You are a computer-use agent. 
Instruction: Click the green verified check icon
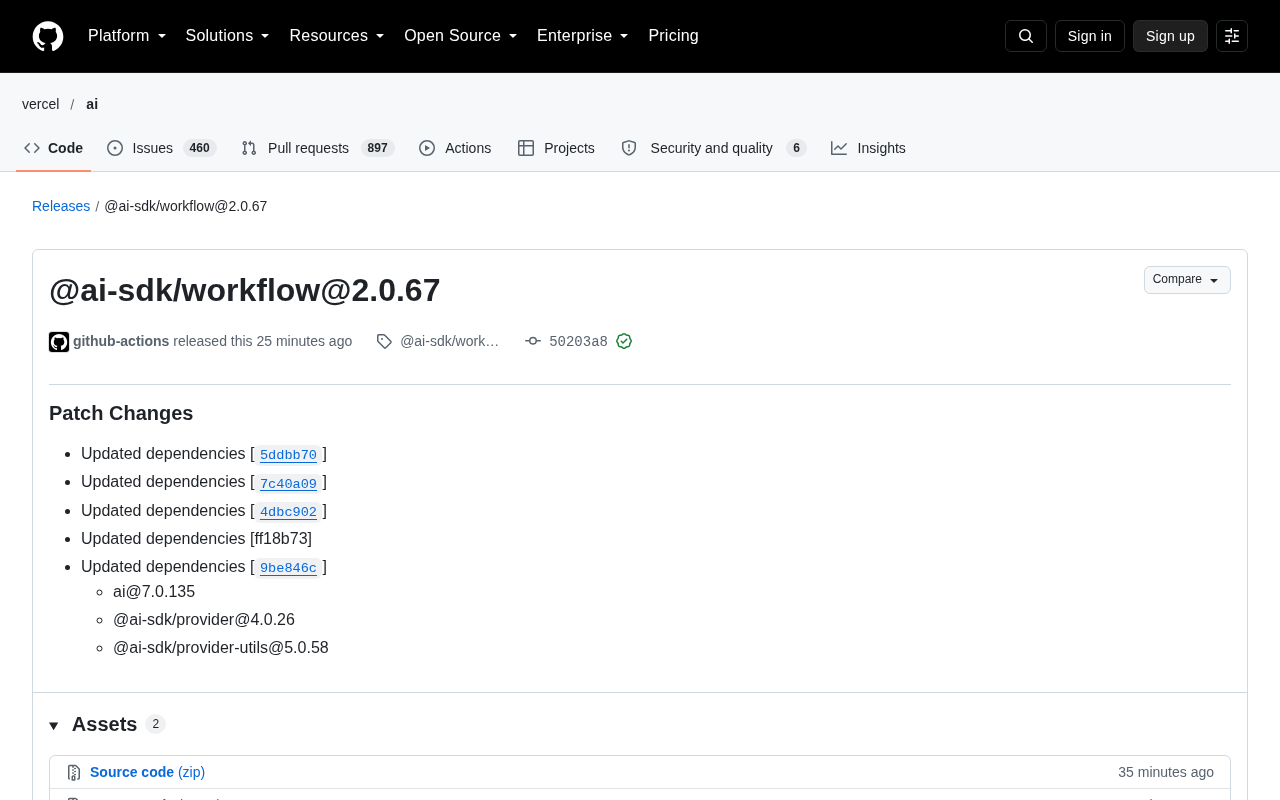click(x=624, y=341)
